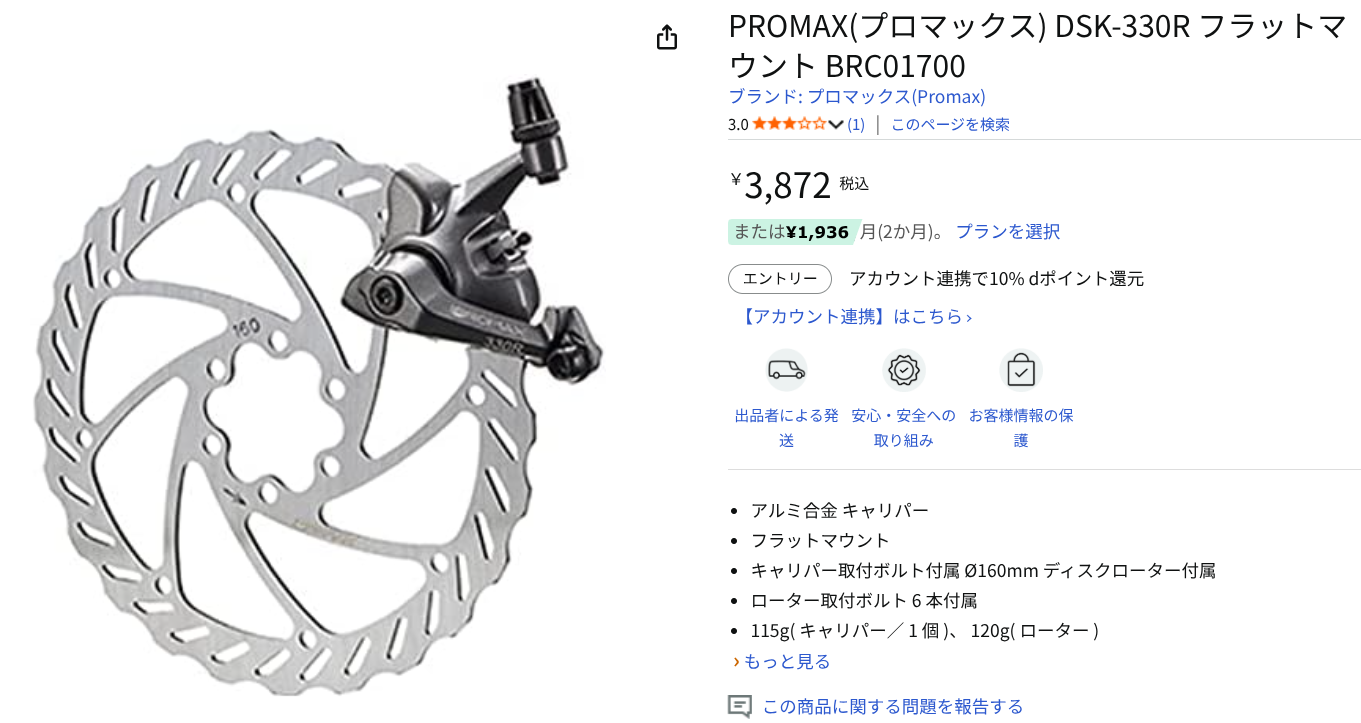Screen dimensions: 1361x723
Task: Click the orange star rating icons
Action: (789, 124)
